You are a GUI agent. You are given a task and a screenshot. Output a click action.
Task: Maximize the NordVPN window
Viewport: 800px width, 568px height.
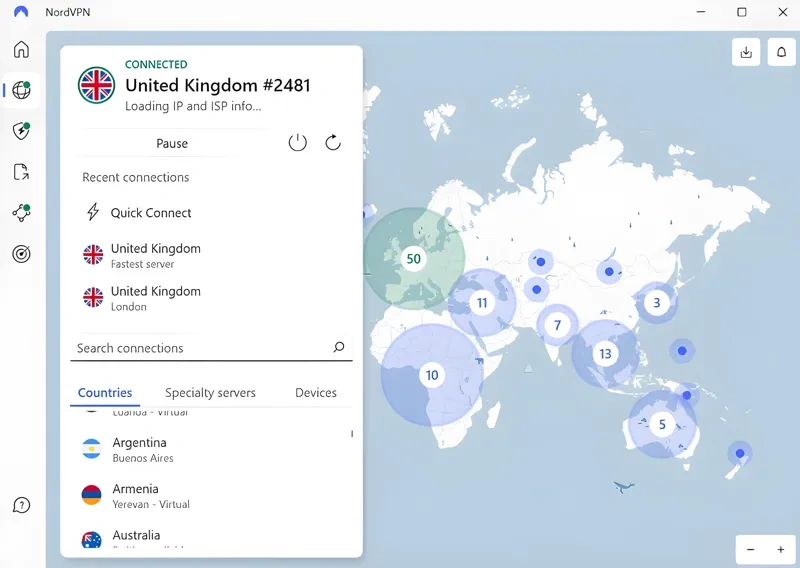pos(742,12)
